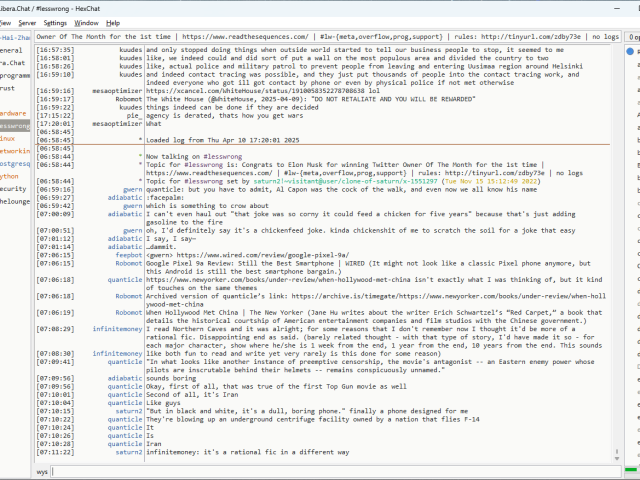The height and width of the screenshot is (480, 640).
Task: Click gwern's nickname in the chat log
Action: [132, 188]
